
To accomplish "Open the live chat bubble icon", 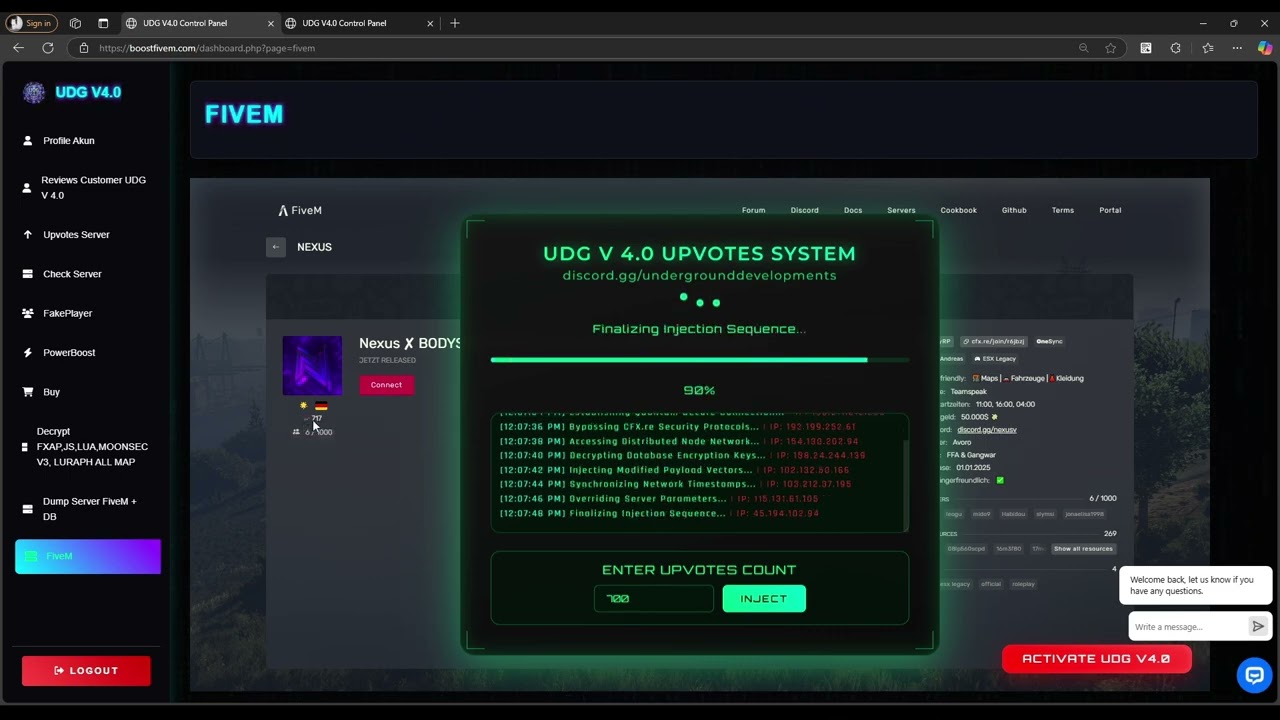I will 1253,675.
